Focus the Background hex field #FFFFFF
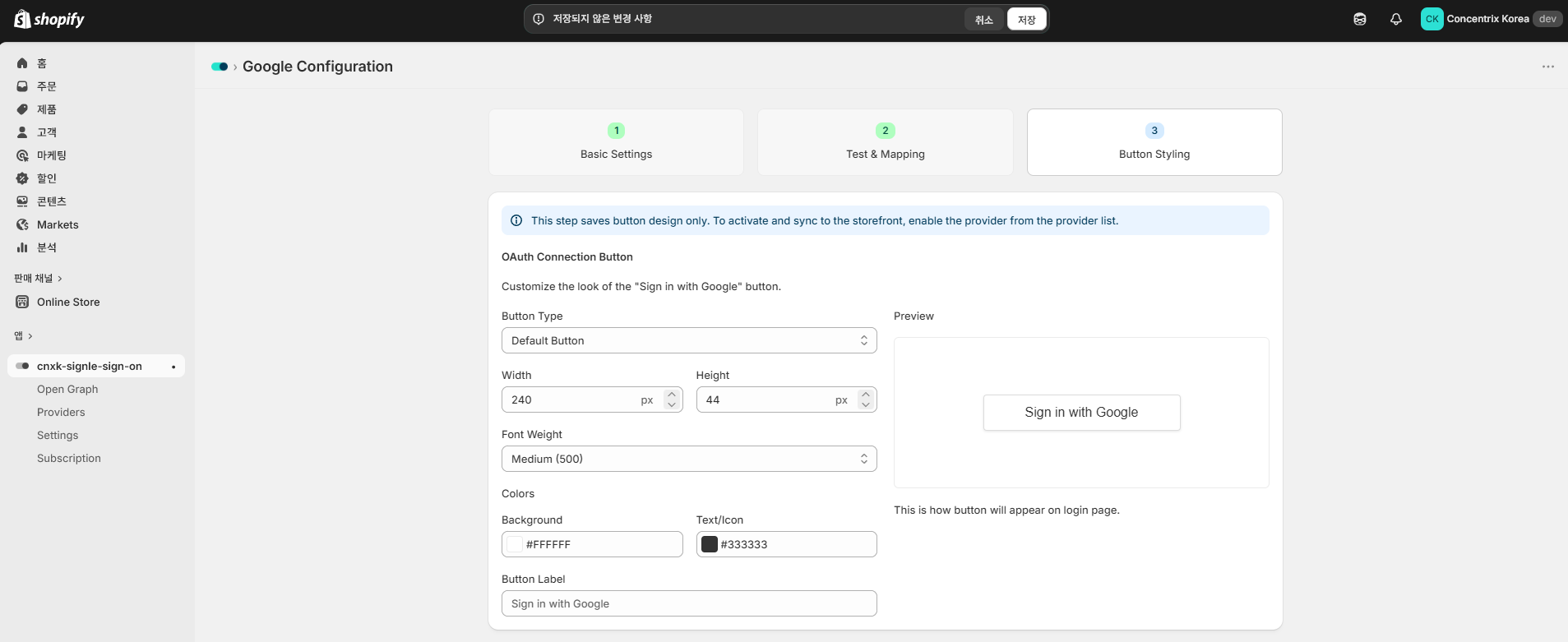The image size is (1568, 642). click(592, 544)
